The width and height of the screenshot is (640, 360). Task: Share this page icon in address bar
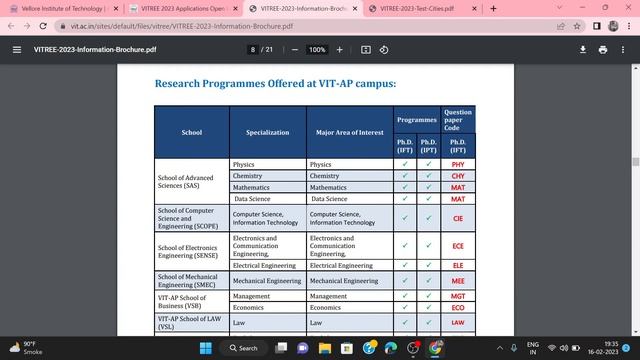point(560,26)
